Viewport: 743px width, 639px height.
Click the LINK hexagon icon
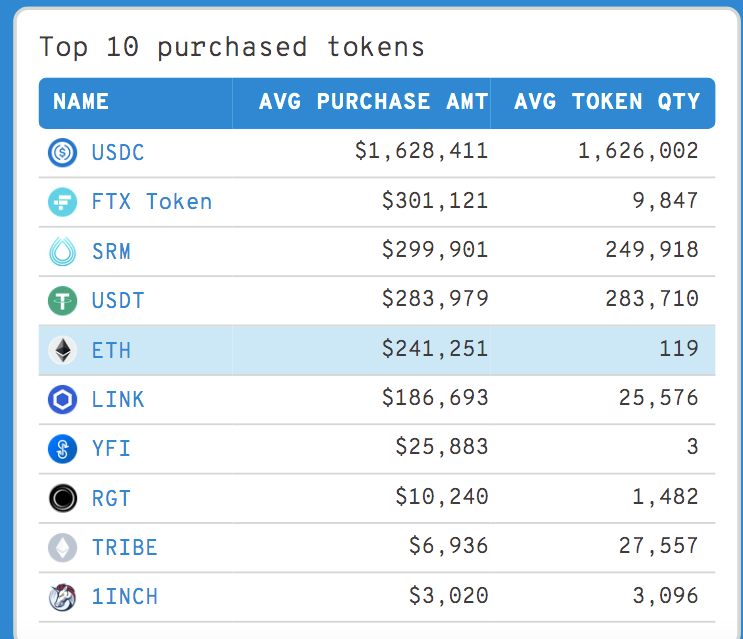[x=62, y=400]
